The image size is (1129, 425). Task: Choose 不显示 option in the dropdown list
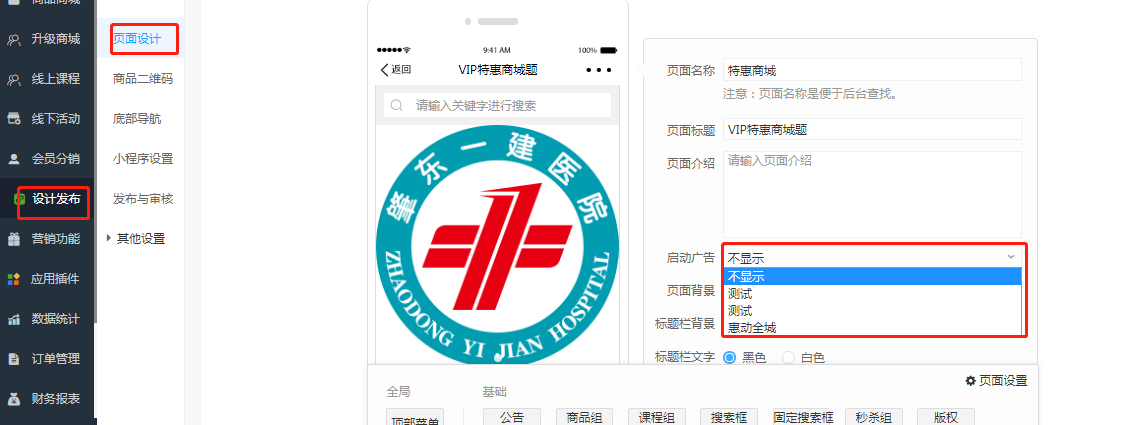(x=872, y=277)
